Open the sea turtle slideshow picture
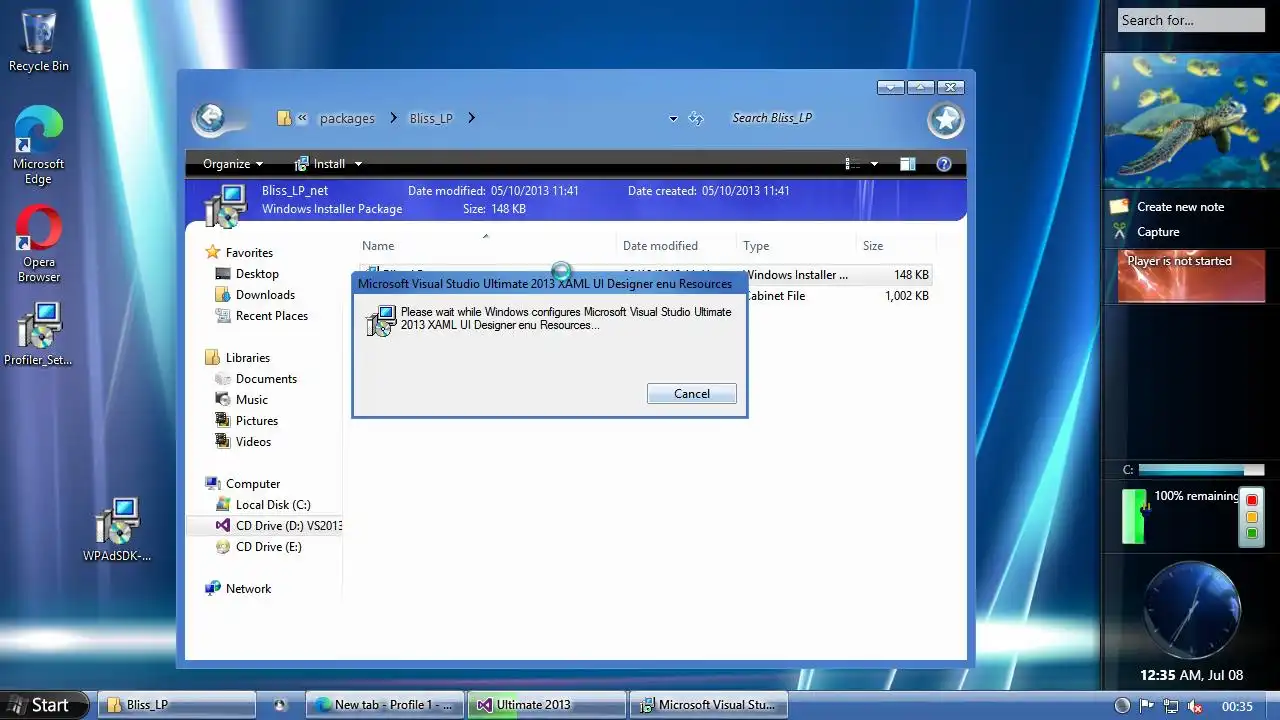The image size is (1280, 720). click(1191, 121)
